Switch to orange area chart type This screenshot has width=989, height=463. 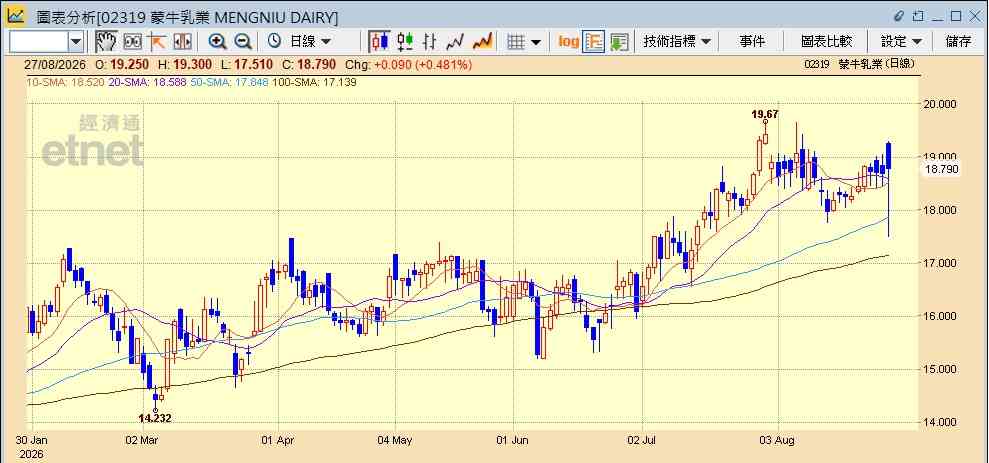pyautogui.click(x=483, y=42)
